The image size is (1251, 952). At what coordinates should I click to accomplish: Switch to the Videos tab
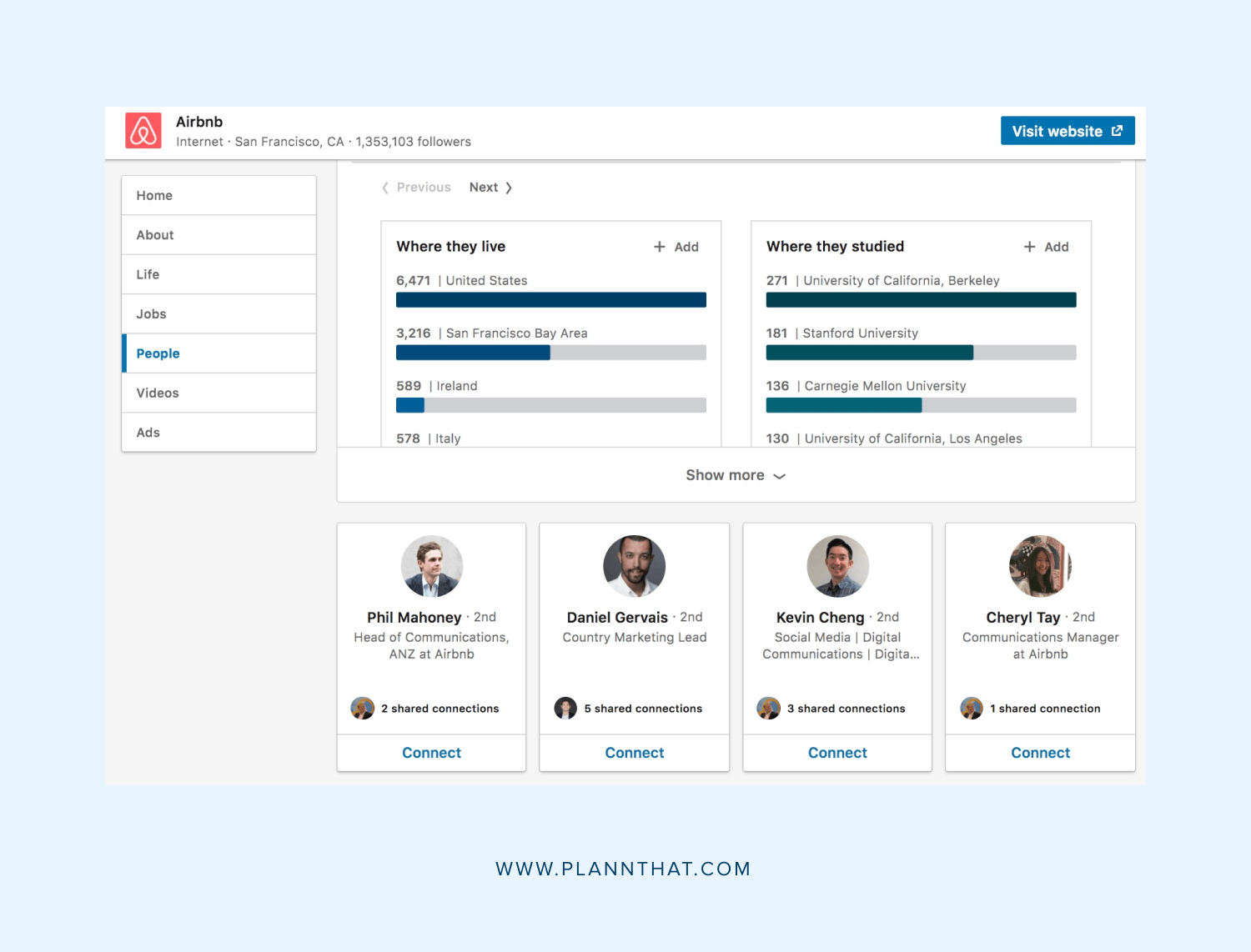click(219, 393)
